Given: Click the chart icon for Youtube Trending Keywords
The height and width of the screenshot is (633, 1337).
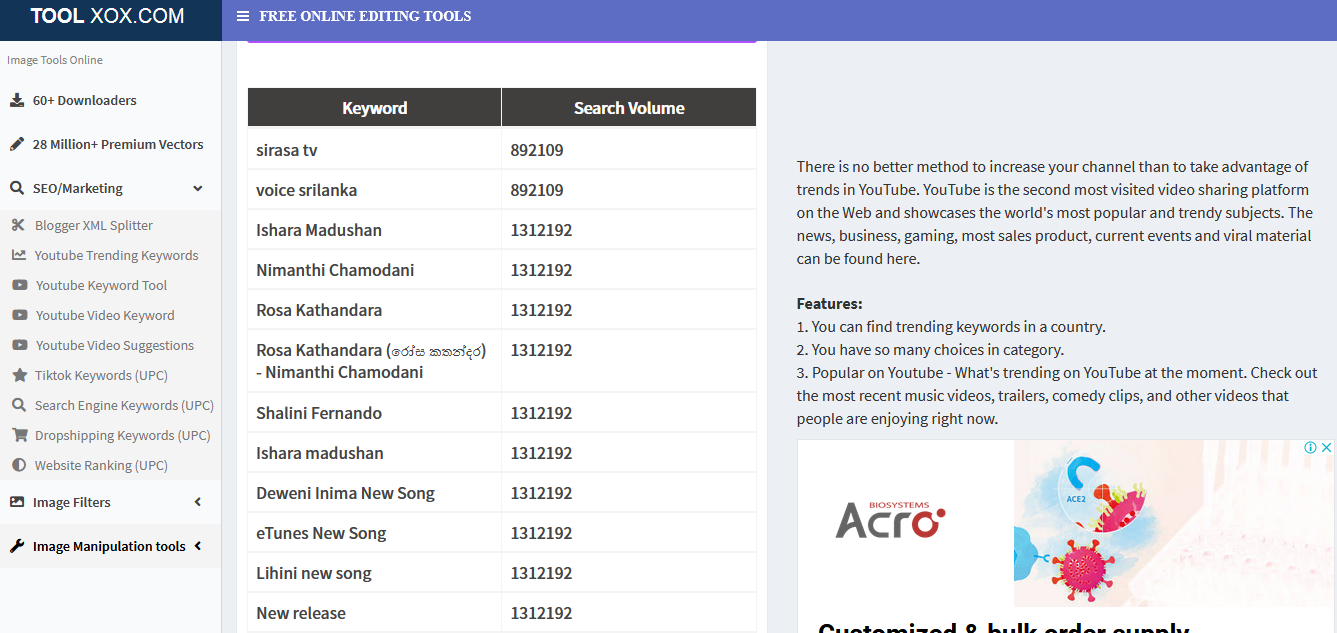Looking at the screenshot, I should coord(18,255).
